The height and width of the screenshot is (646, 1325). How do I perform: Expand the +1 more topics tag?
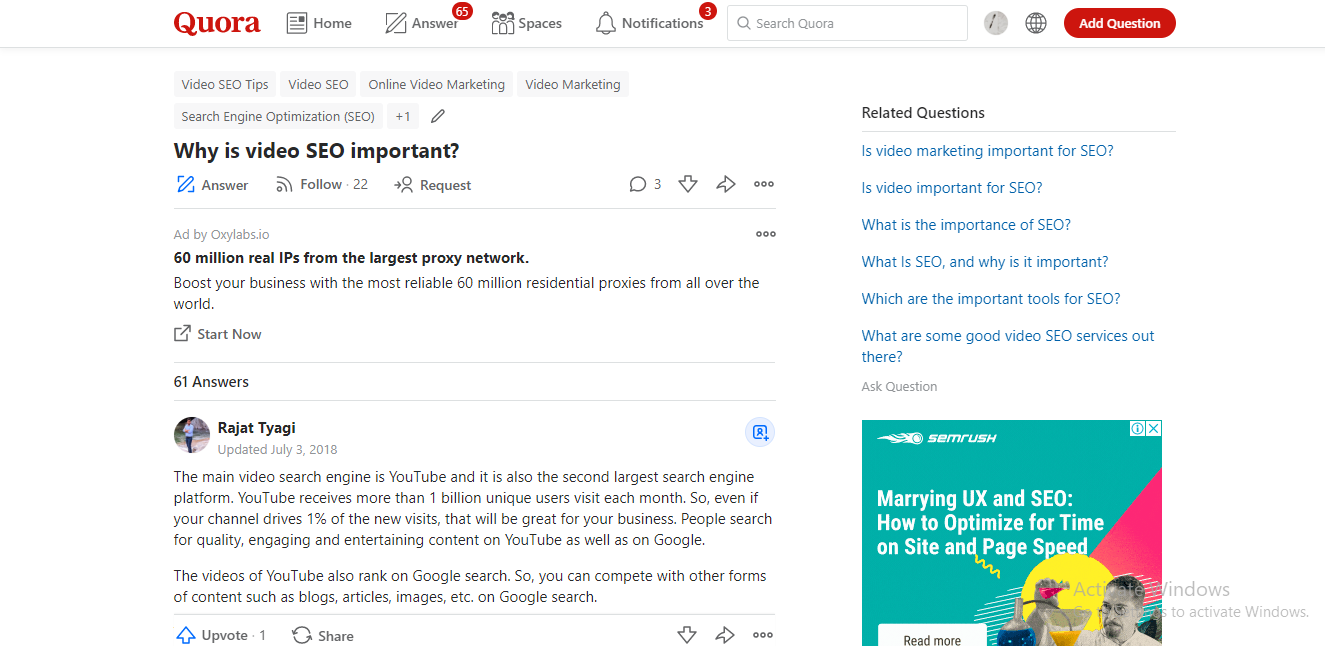tap(402, 116)
